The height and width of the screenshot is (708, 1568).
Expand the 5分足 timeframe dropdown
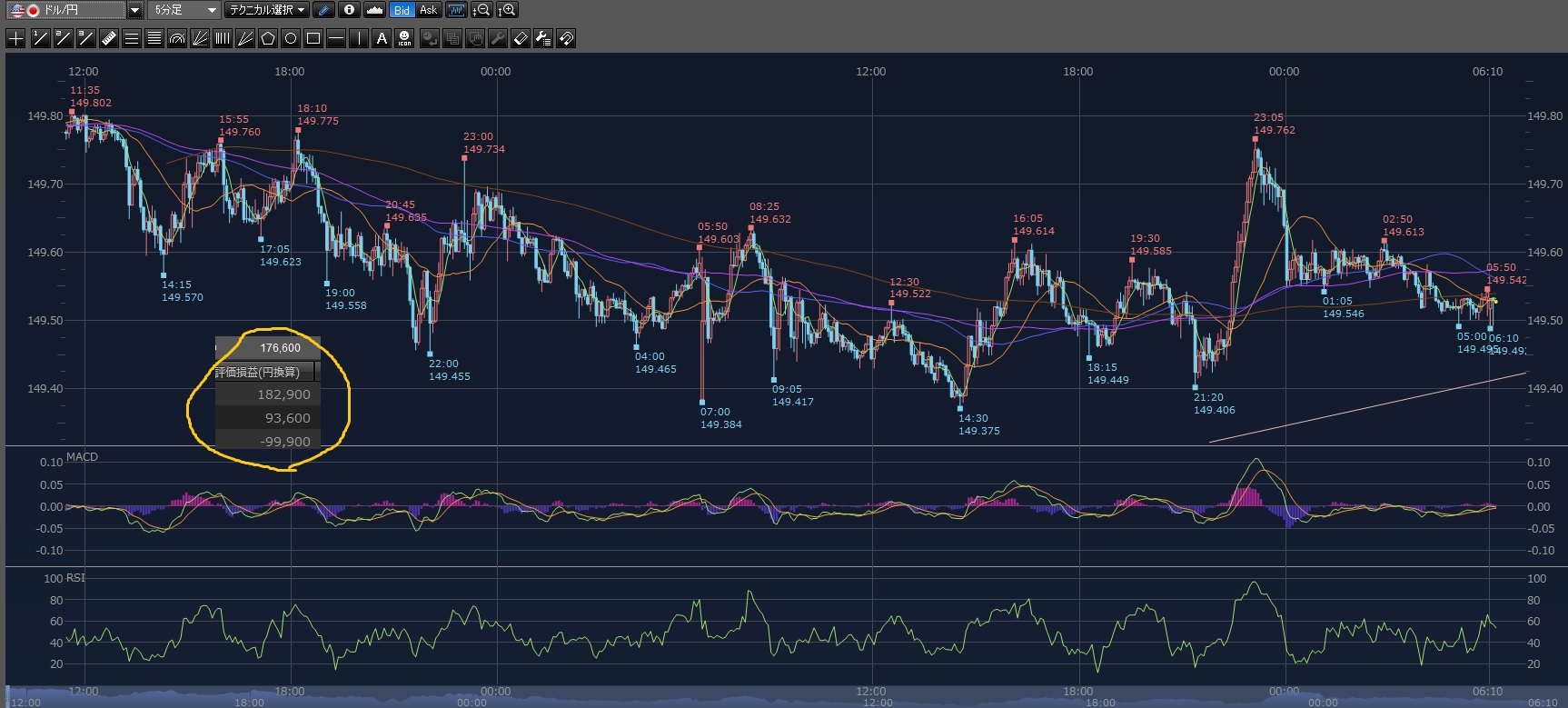212,10
